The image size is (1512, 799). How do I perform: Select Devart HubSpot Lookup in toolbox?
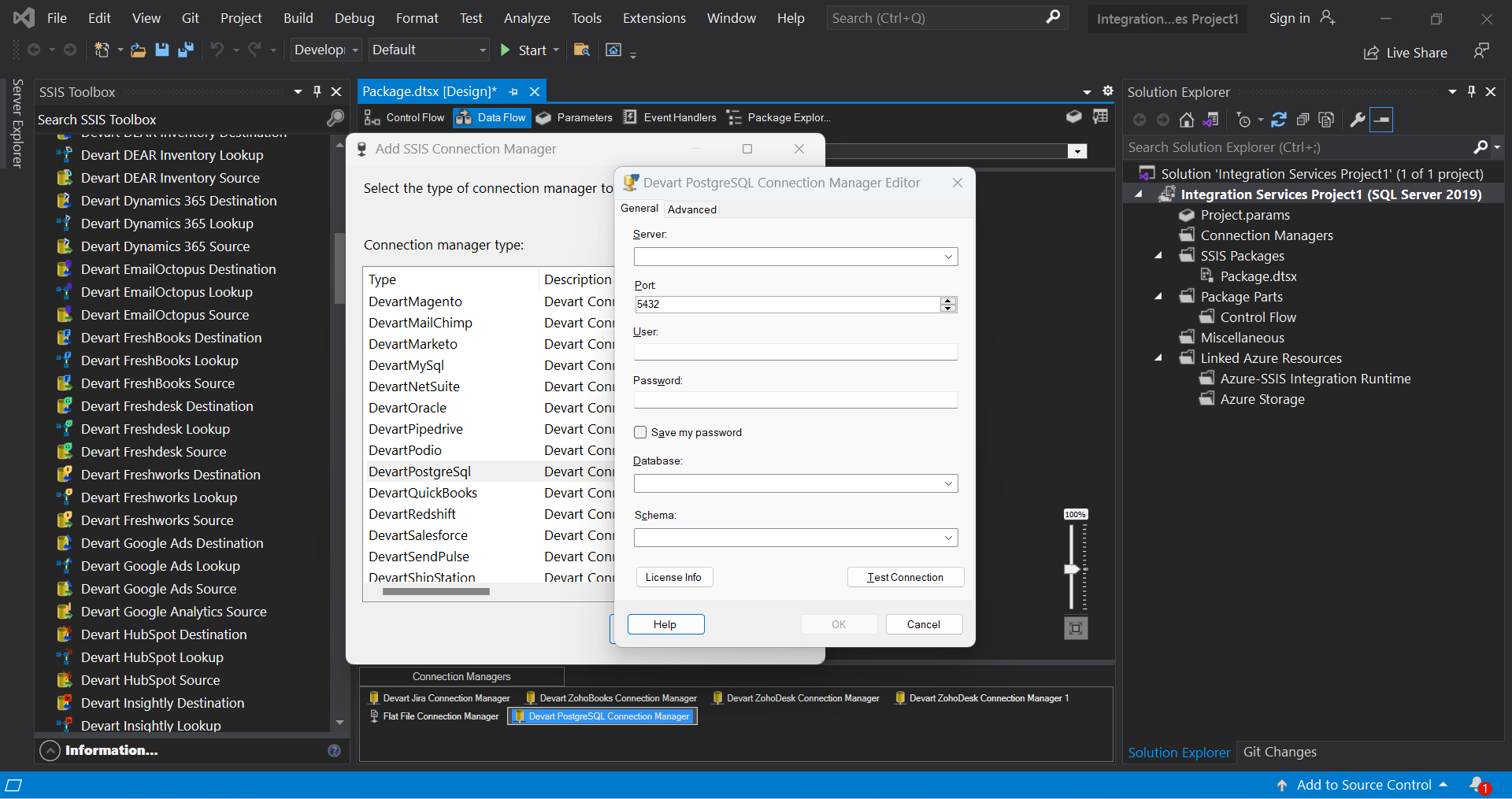152,657
